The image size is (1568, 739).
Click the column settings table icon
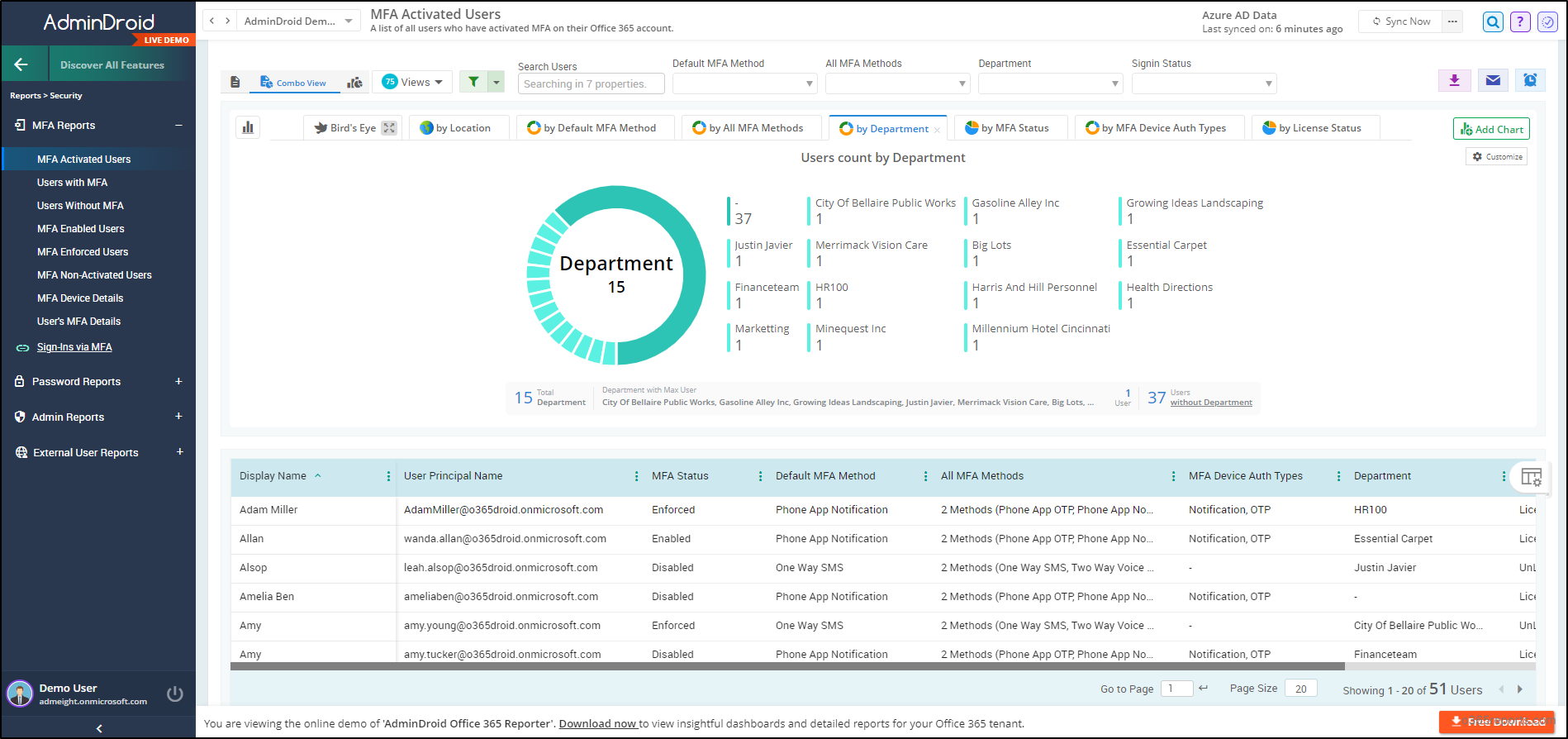point(1531,477)
